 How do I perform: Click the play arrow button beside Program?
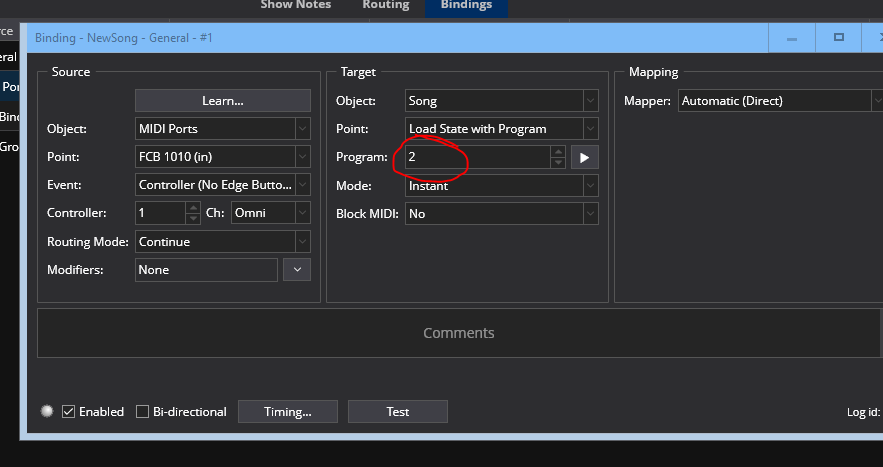pyautogui.click(x=585, y=157)
